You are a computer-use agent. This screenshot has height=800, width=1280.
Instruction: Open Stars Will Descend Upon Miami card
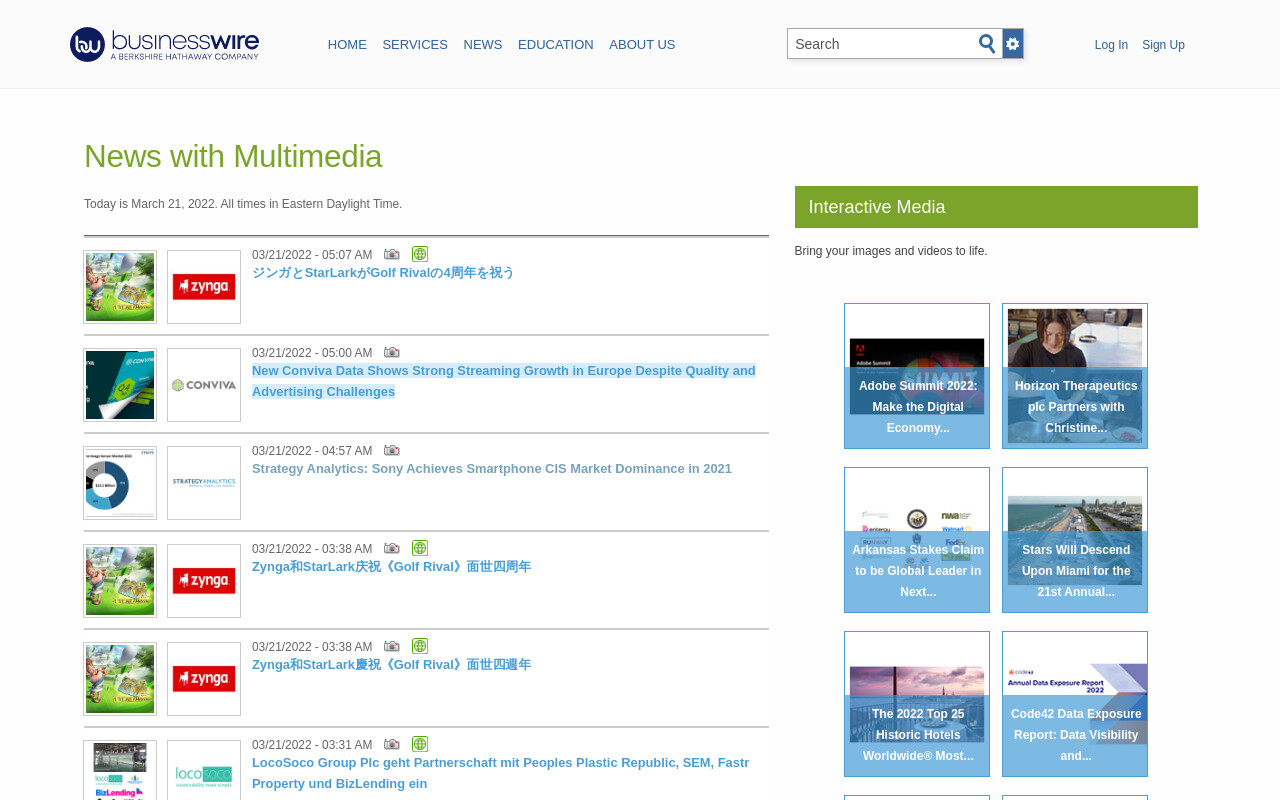(1075, 540)
